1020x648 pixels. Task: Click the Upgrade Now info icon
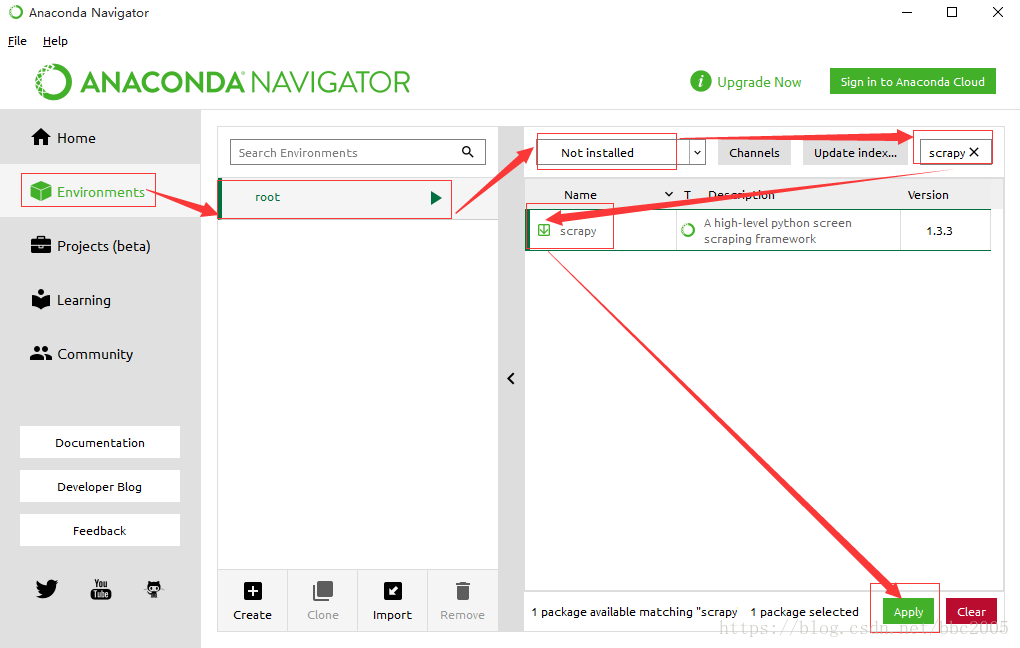[x=701, y=81]
